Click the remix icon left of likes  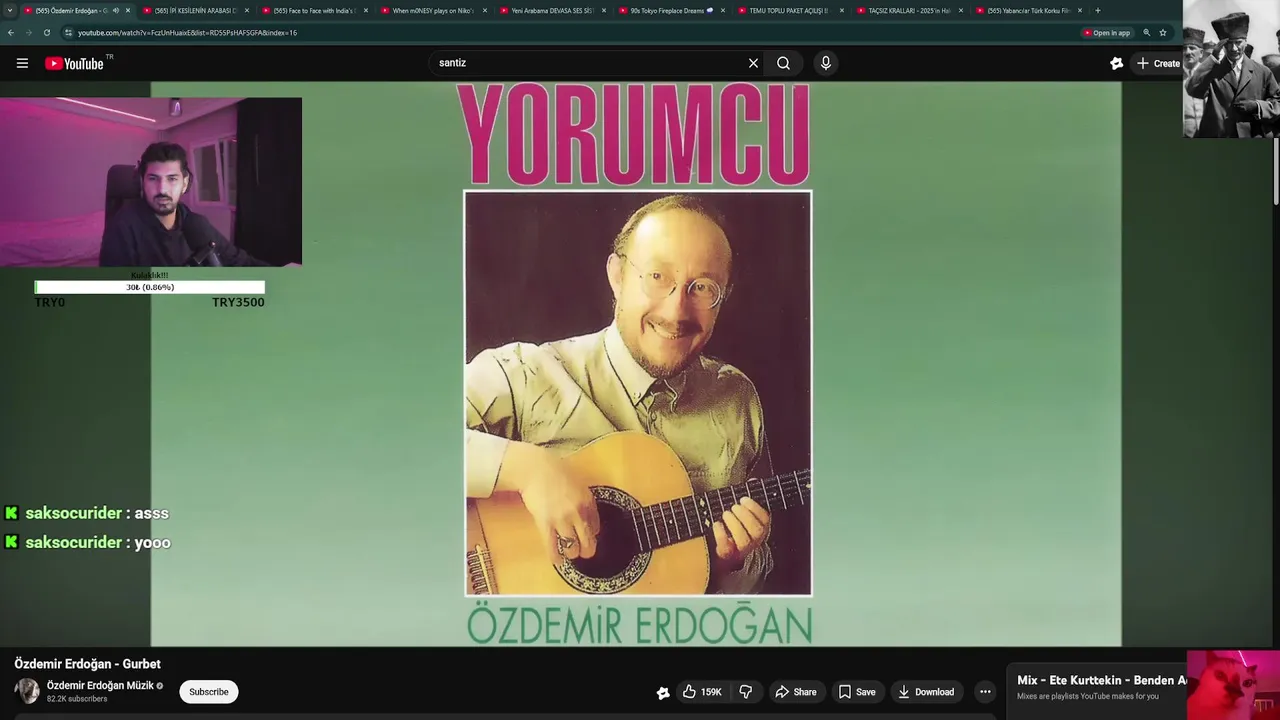662,692
